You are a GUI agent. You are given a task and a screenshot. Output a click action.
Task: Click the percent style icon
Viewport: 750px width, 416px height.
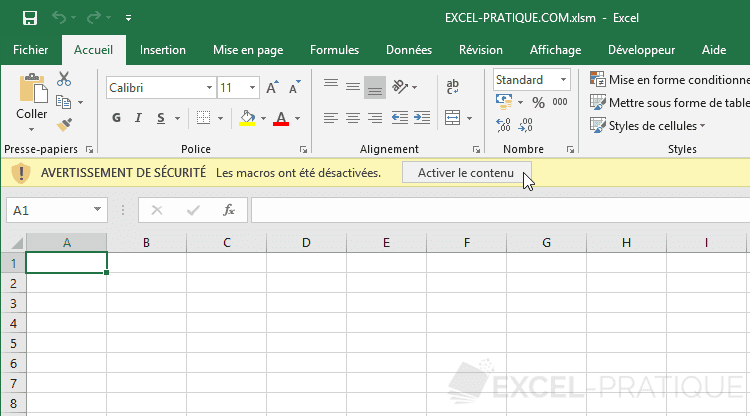point(538,102)
